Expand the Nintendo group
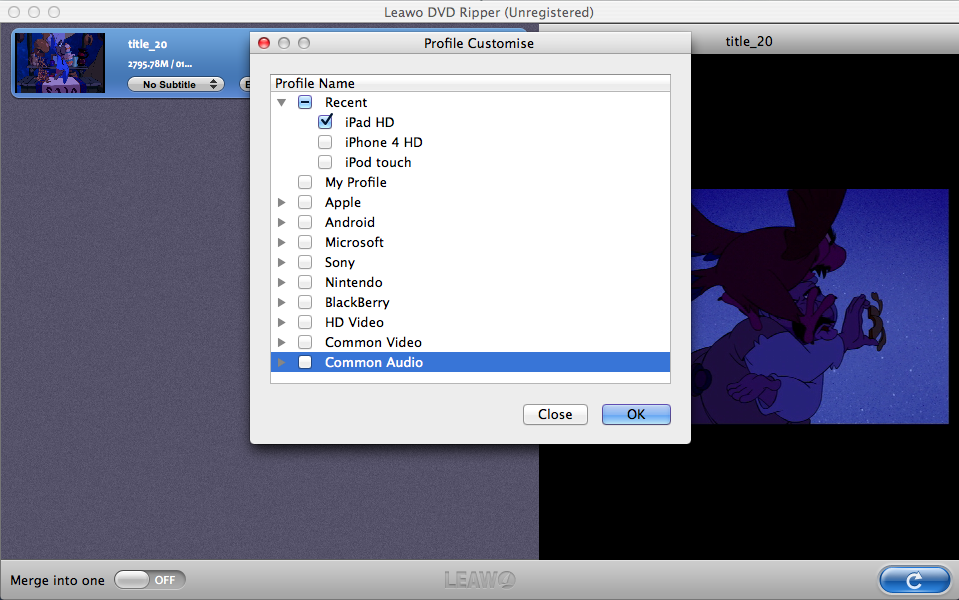The width and height of the screenshot is (959, 600). pyautogui.click(x=281, y=283)
